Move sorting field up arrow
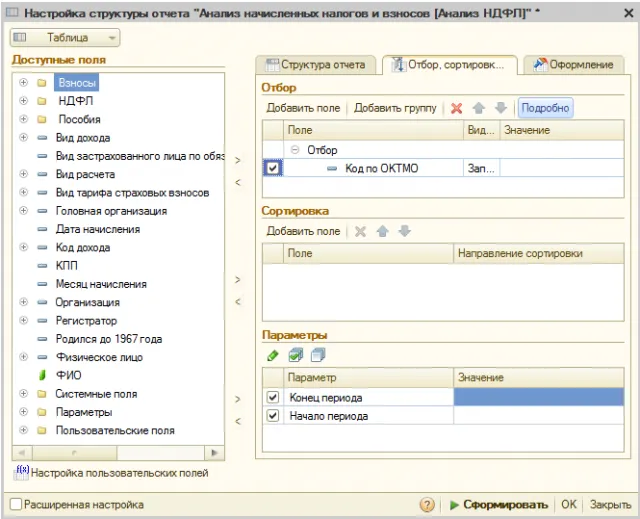The image size is (640, 519). pyautogui.click(x=382, y=231)
